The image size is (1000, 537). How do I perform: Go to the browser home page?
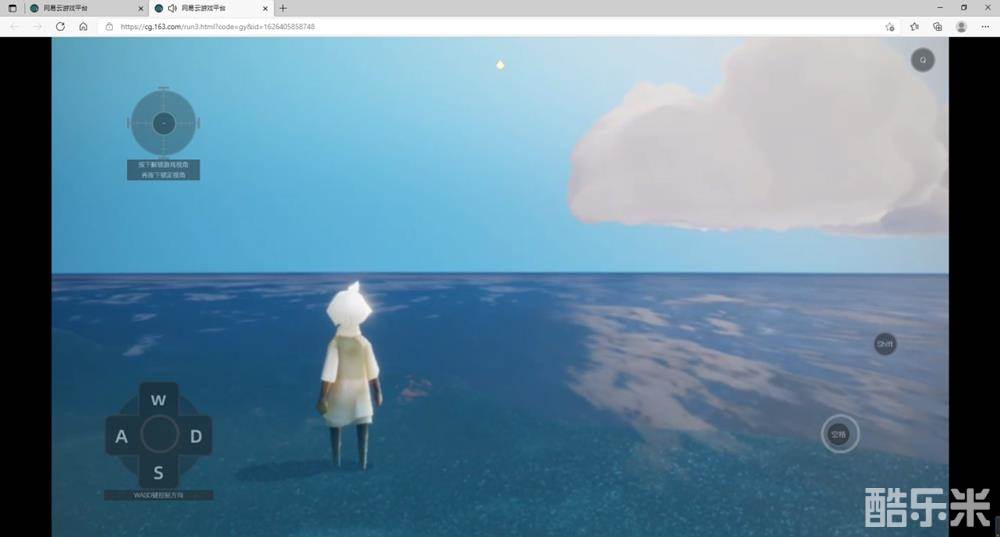(83, 27)
